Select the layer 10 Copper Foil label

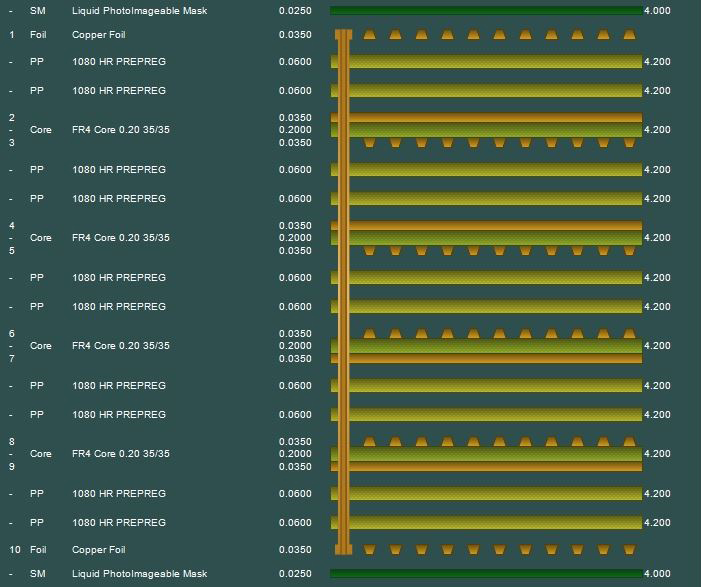[x=98, y=550]
